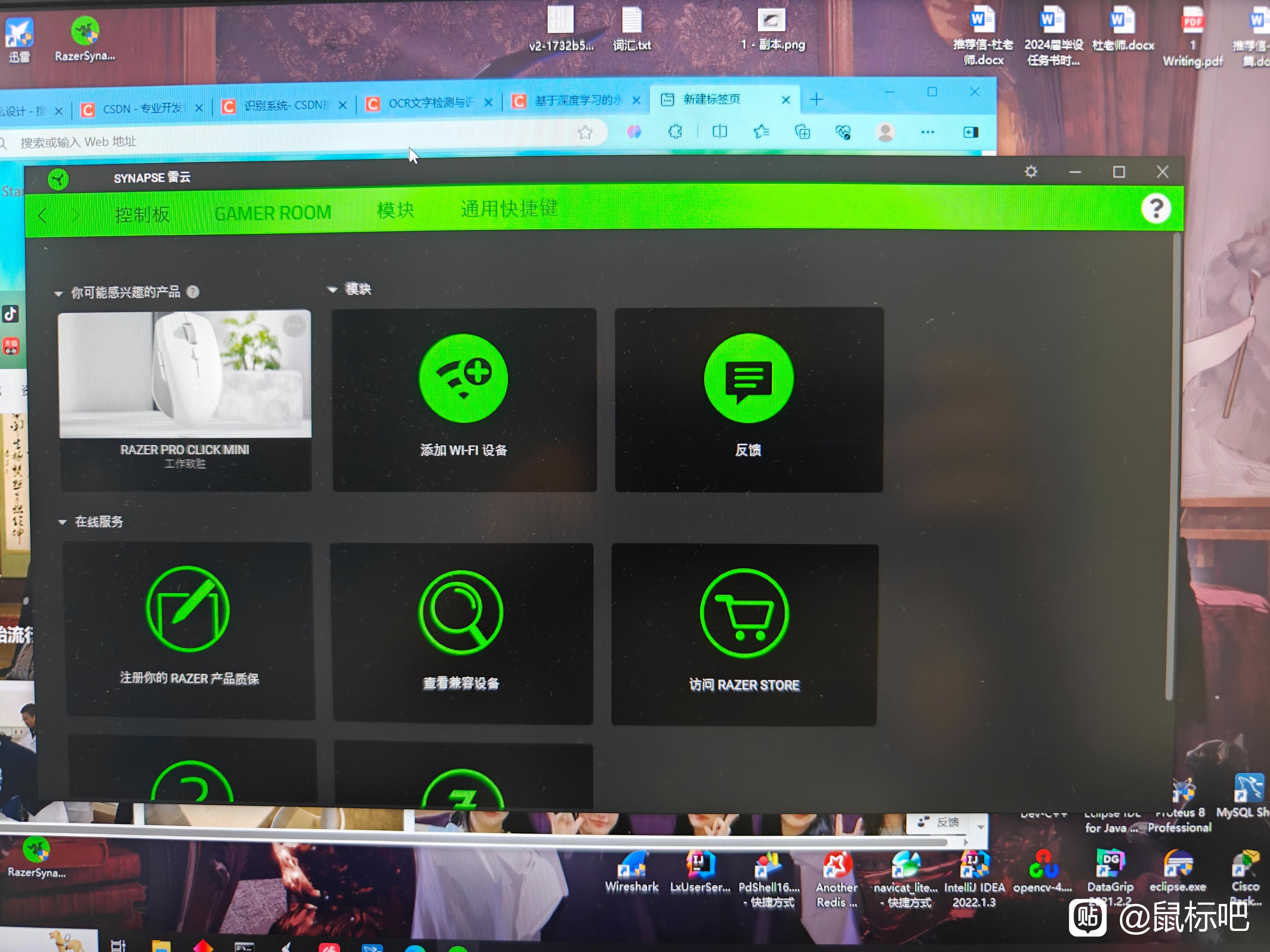1270x952 pixels.
Task: Open Edge Copilot colorful icon
Action: click(634, 132)
